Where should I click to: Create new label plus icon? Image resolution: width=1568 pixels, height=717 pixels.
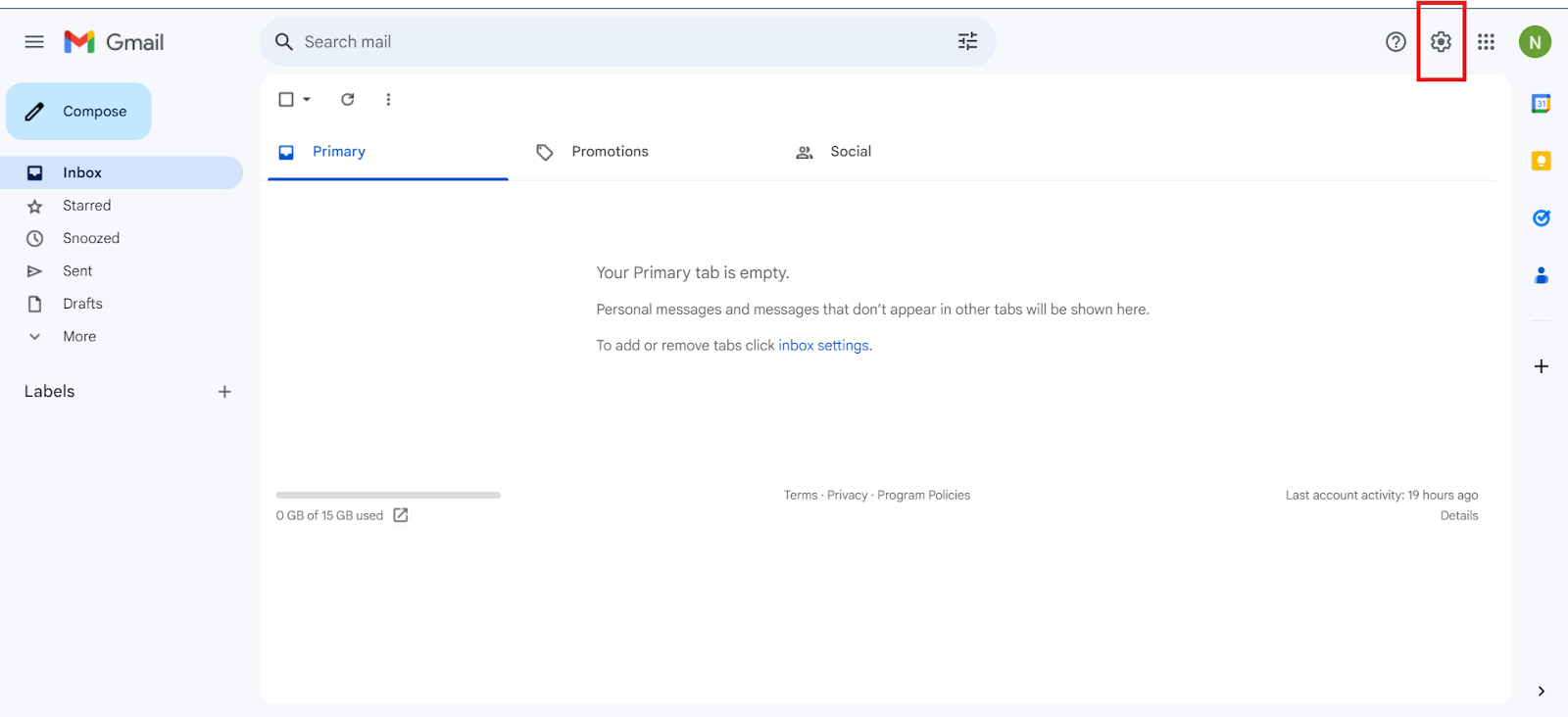[x=224, y=392]
